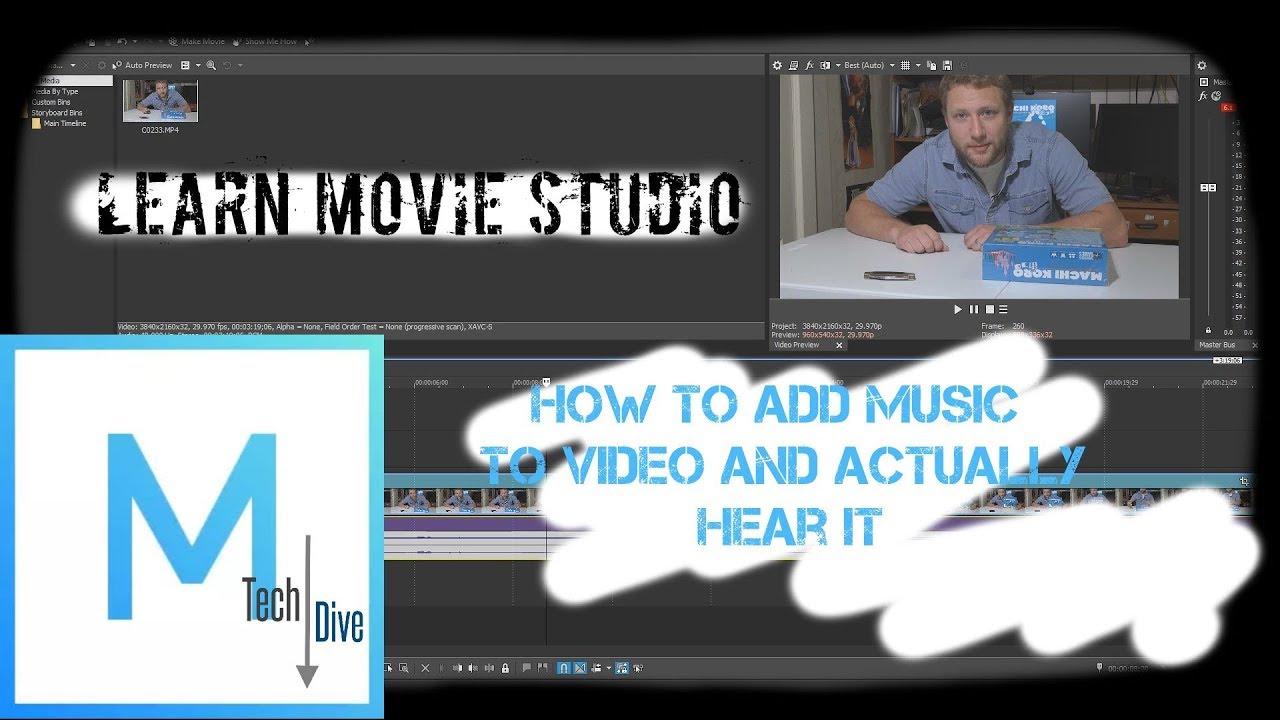Click Show Me How button

[264, 42]
